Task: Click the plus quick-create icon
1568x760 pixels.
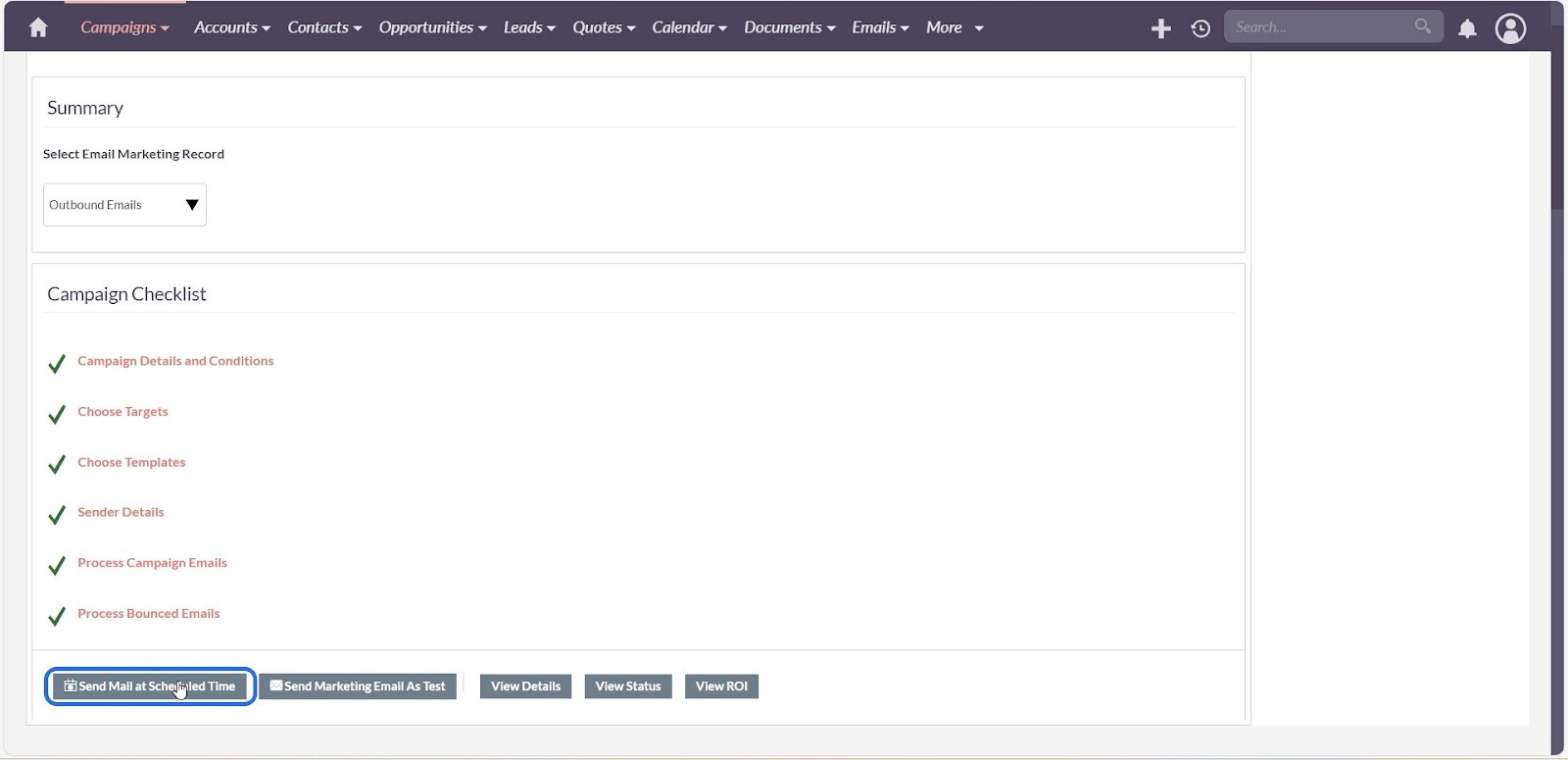Action: [1160, 28]
